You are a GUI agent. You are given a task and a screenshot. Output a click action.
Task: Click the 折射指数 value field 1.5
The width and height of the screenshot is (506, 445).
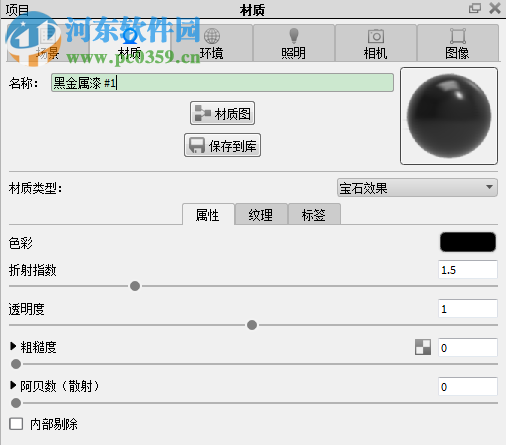pyautogui.click(x=468, y=270)
